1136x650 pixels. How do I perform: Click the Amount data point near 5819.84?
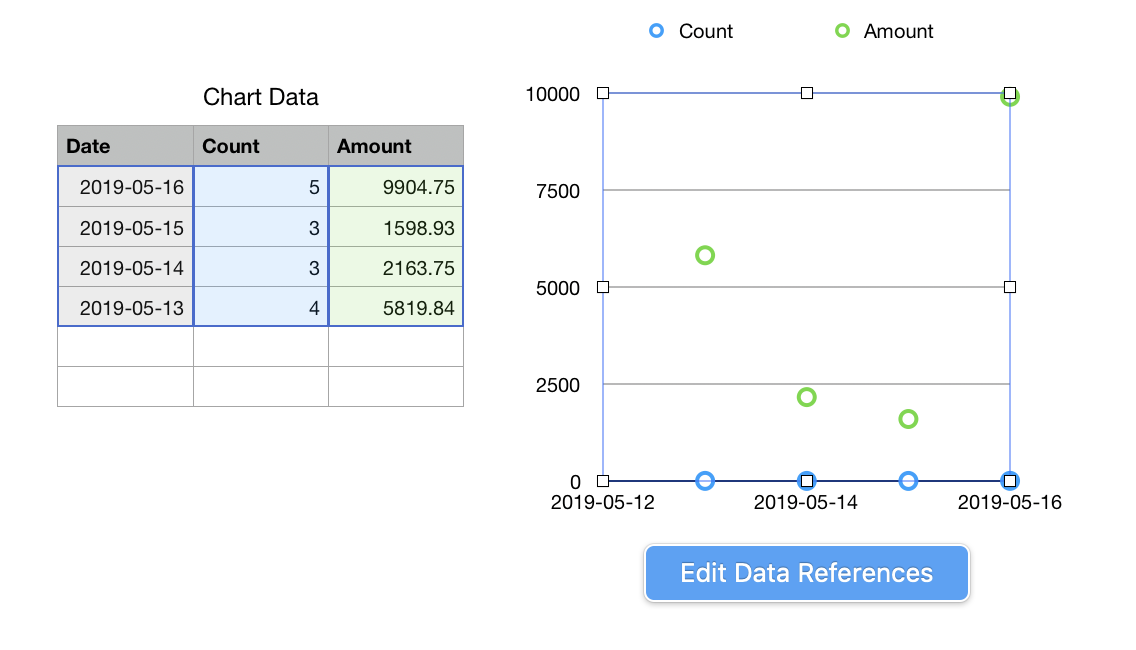click(x=705, y=255)
